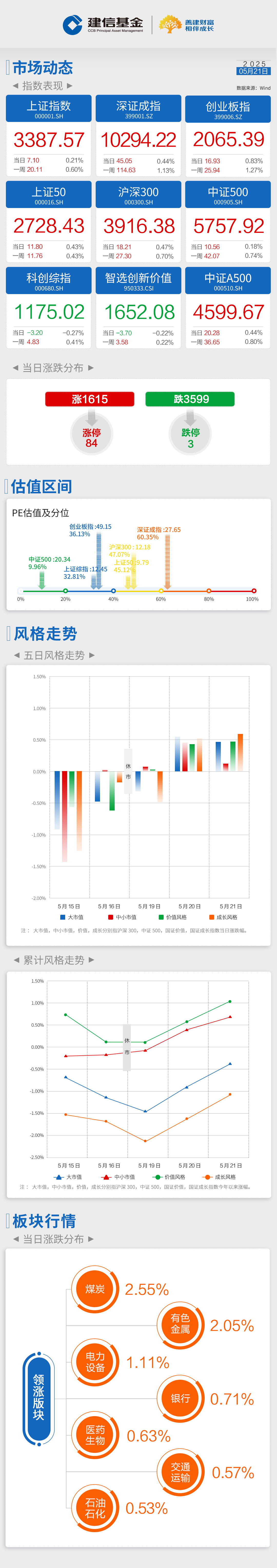277x1568 pixels.
Task: Select the 有色金属 sector circle
Action: pos(180,1326)
